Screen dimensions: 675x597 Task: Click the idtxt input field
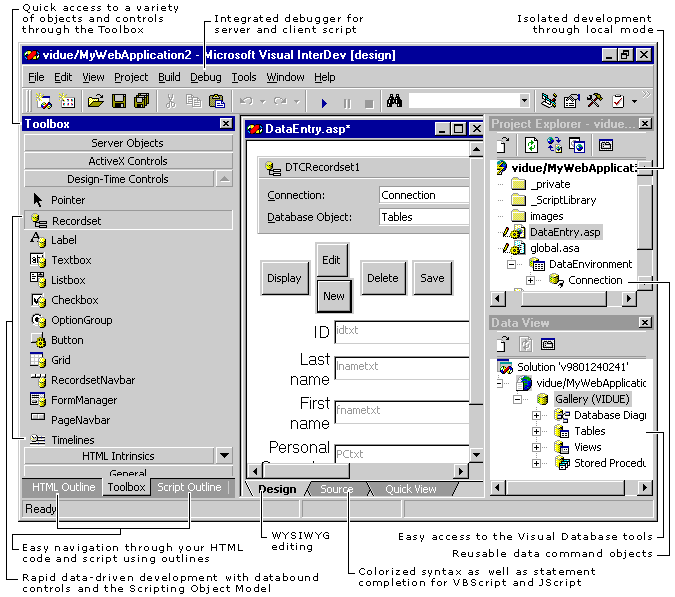(402, 332)
